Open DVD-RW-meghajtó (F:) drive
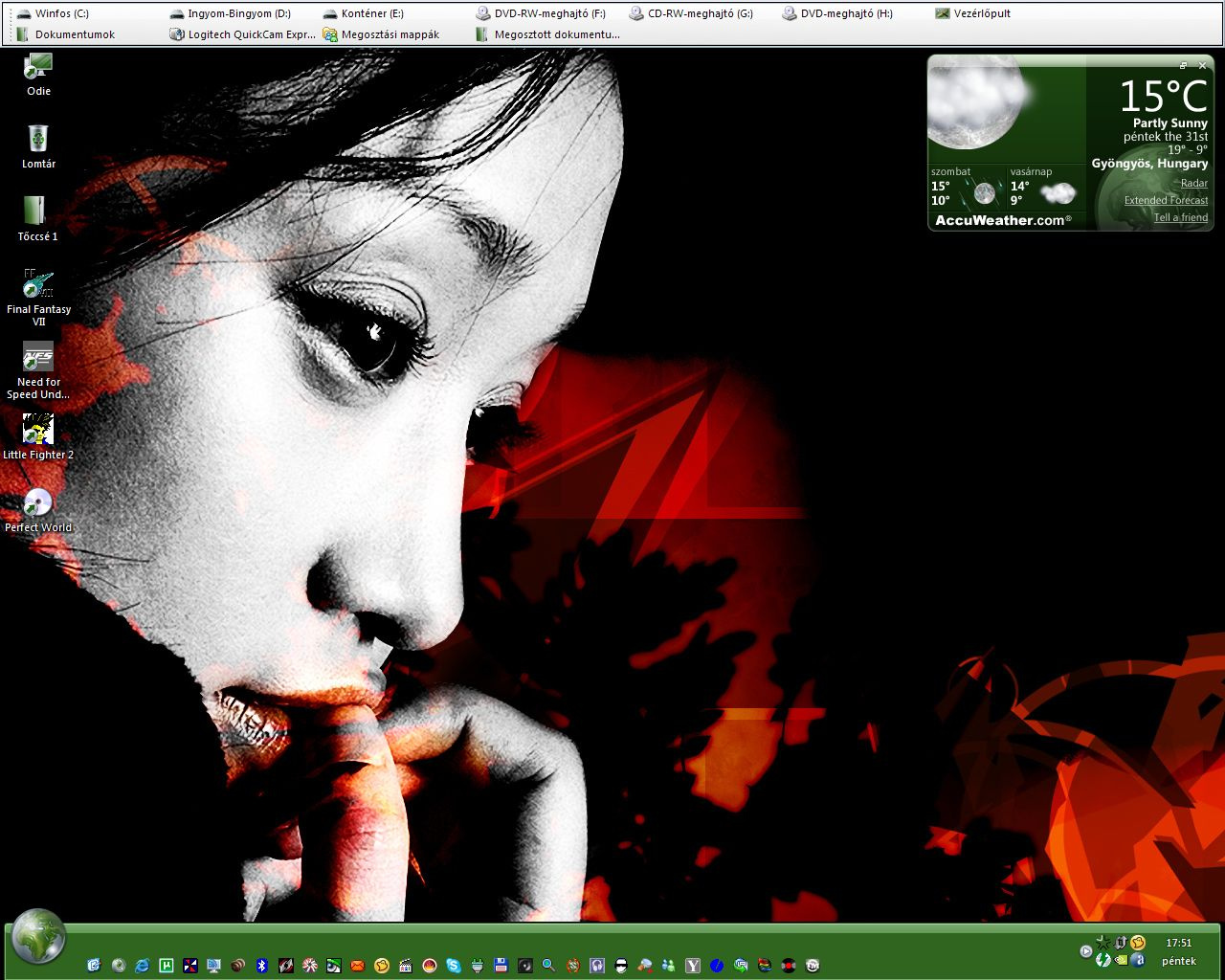Viewport: 1225px width, 980px height. pos(541,13)
